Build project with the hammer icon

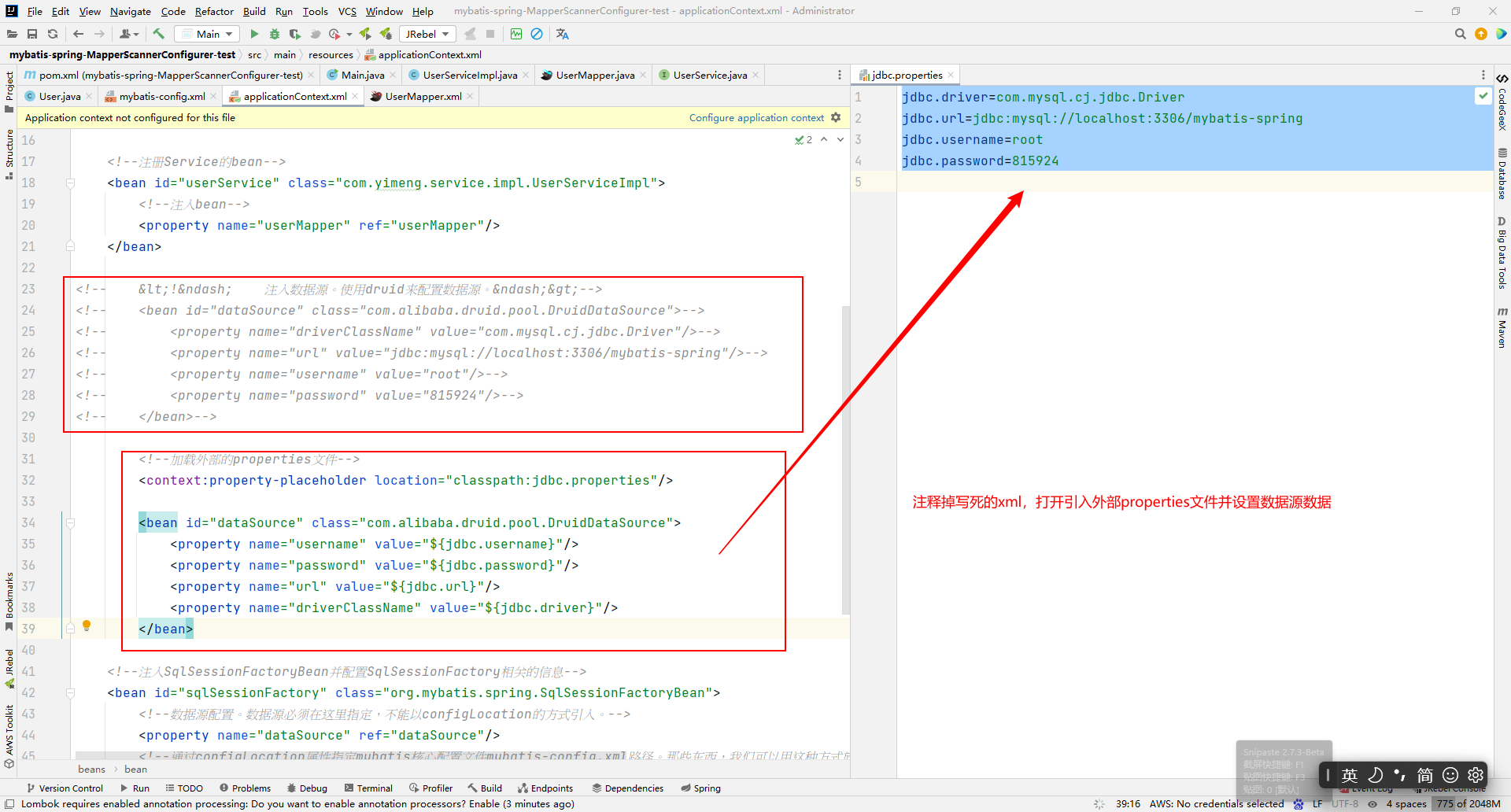click(x=158, y=34)
